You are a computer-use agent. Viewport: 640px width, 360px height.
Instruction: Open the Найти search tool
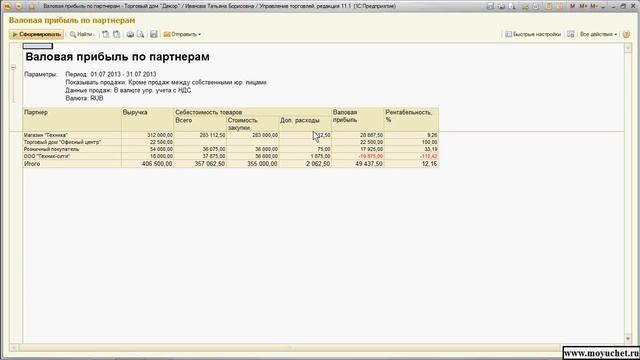tap(82, 34)
